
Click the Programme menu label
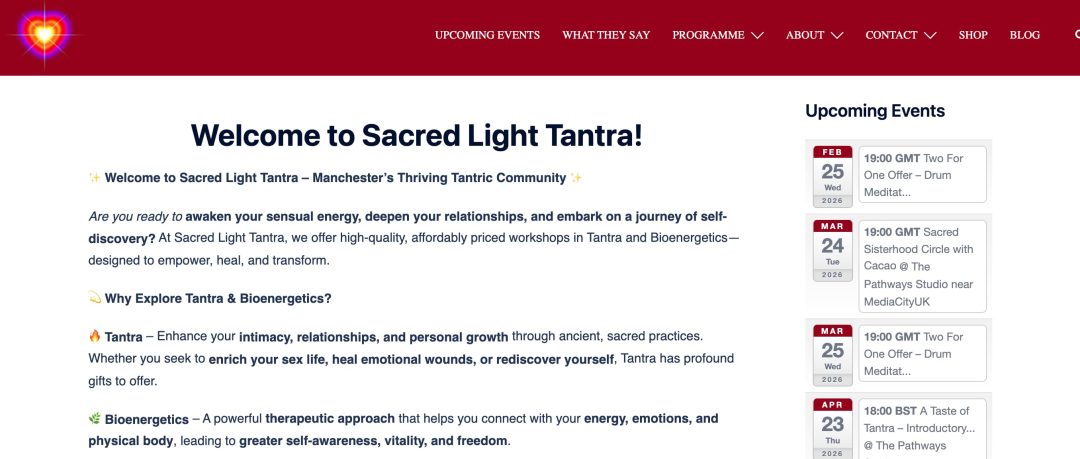point(708,35)
